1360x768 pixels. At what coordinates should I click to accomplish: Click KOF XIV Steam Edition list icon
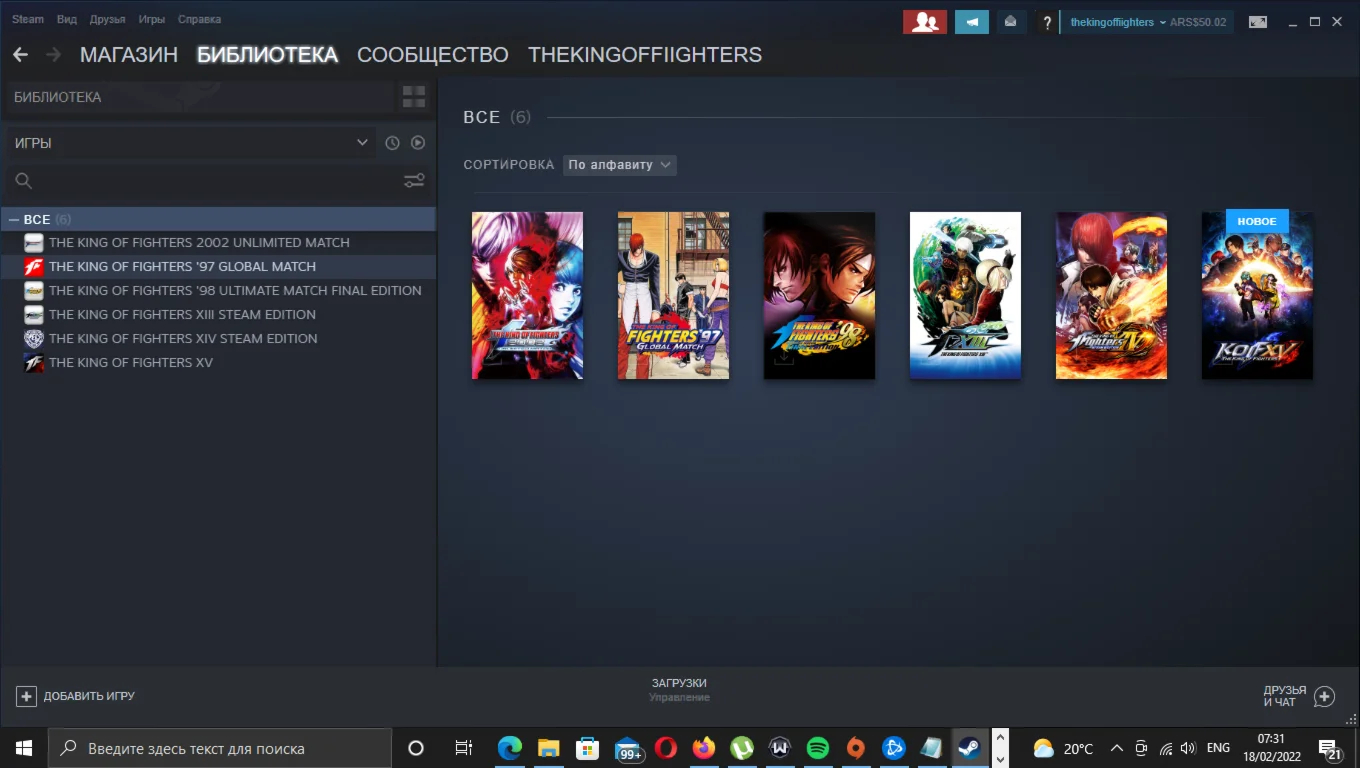(x=34, y=338)
